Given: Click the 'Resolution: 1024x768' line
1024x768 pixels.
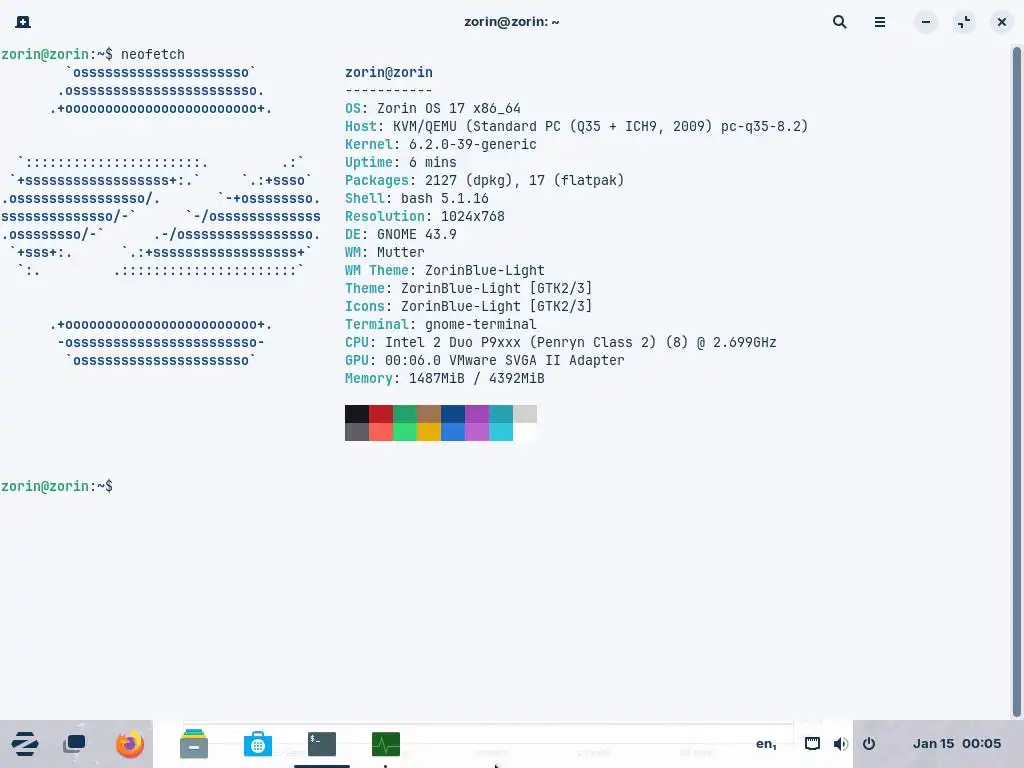Looking at the screenshot, I should [x=424, y=216].
